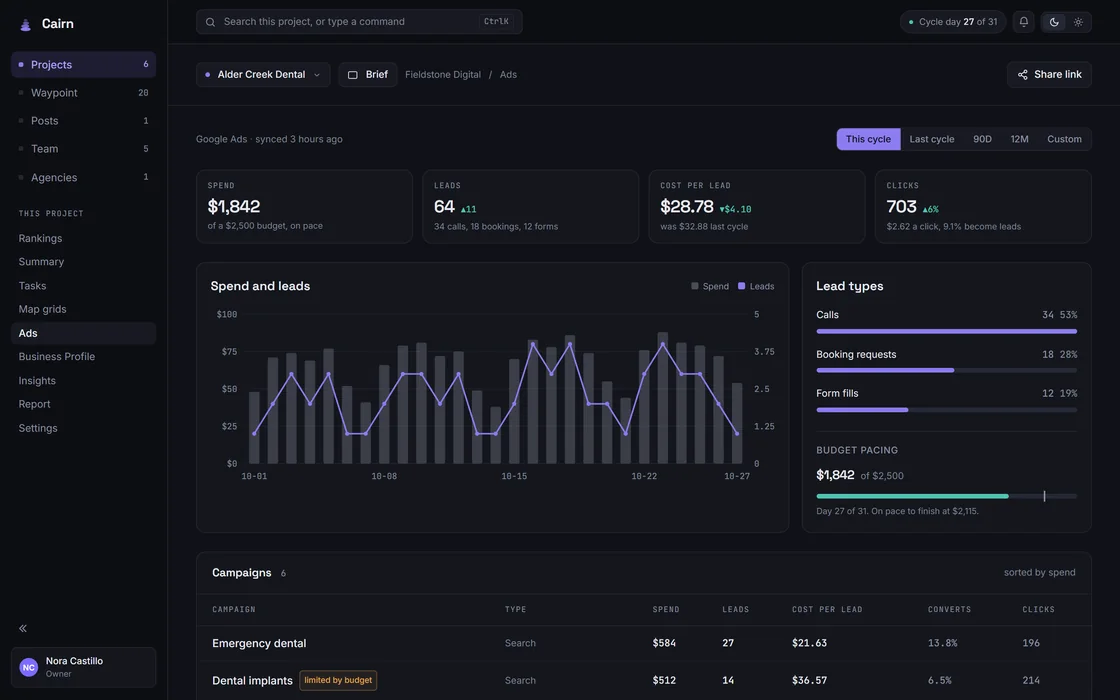Select the 90D range
Screen dimensions: 1120x700
click(x=982, y=139)
